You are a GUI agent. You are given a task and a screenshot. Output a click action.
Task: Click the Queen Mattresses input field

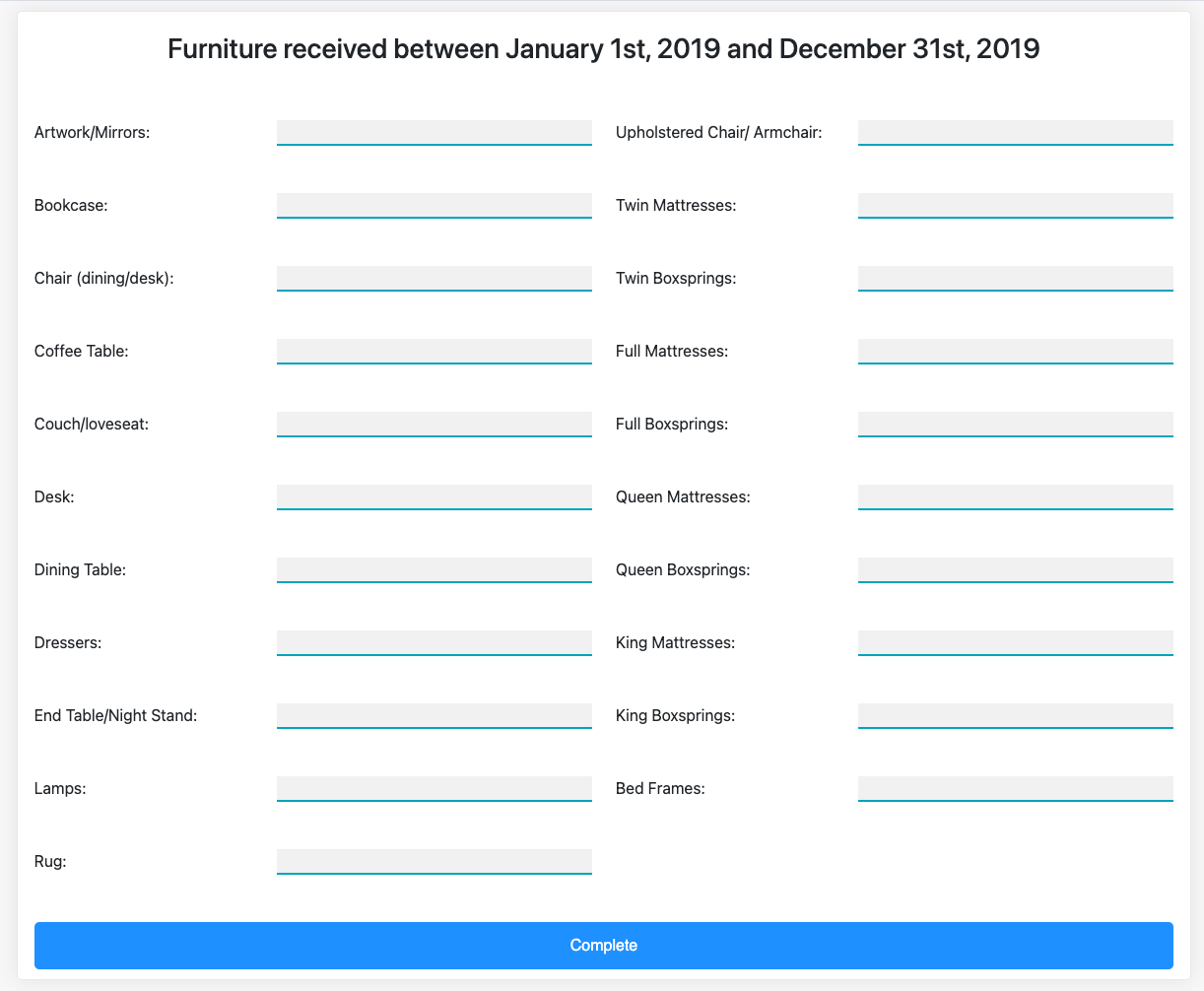(1016, 497)
